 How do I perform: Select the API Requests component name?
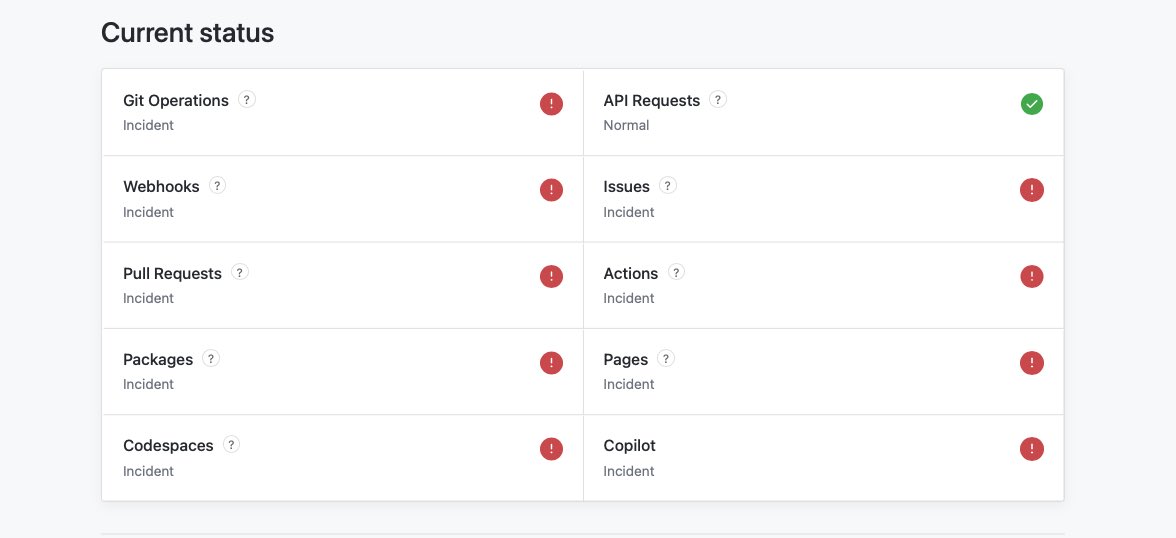point(652,101)
